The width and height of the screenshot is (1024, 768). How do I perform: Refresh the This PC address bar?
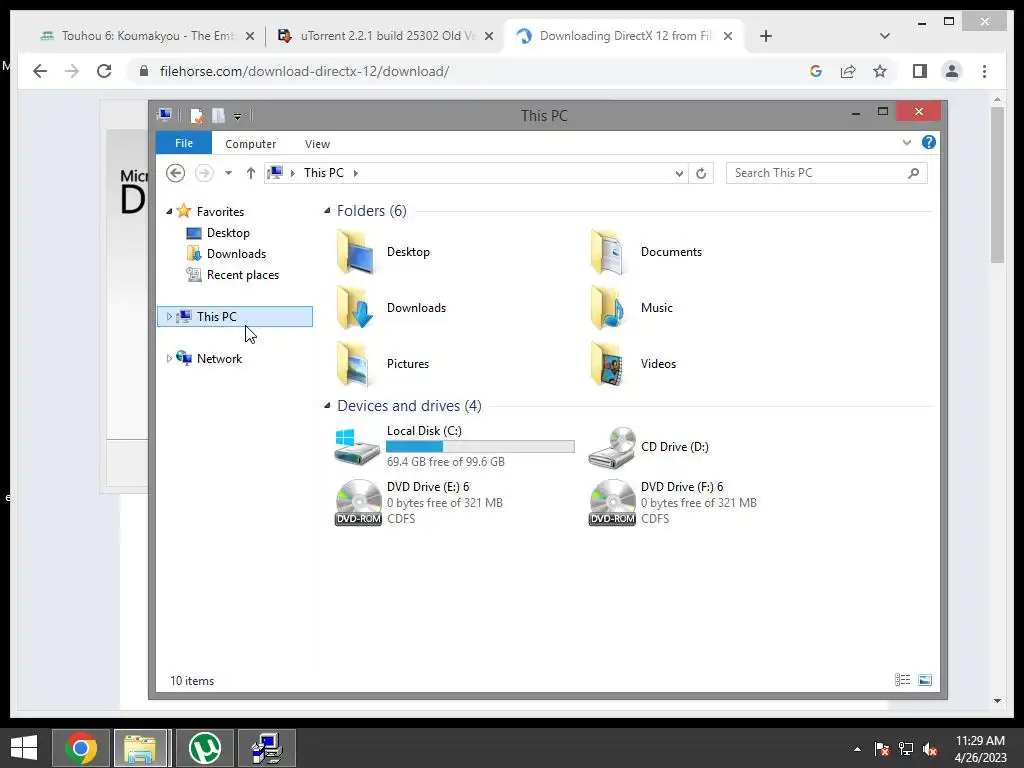pyautogui.click(x=701, y=173)
